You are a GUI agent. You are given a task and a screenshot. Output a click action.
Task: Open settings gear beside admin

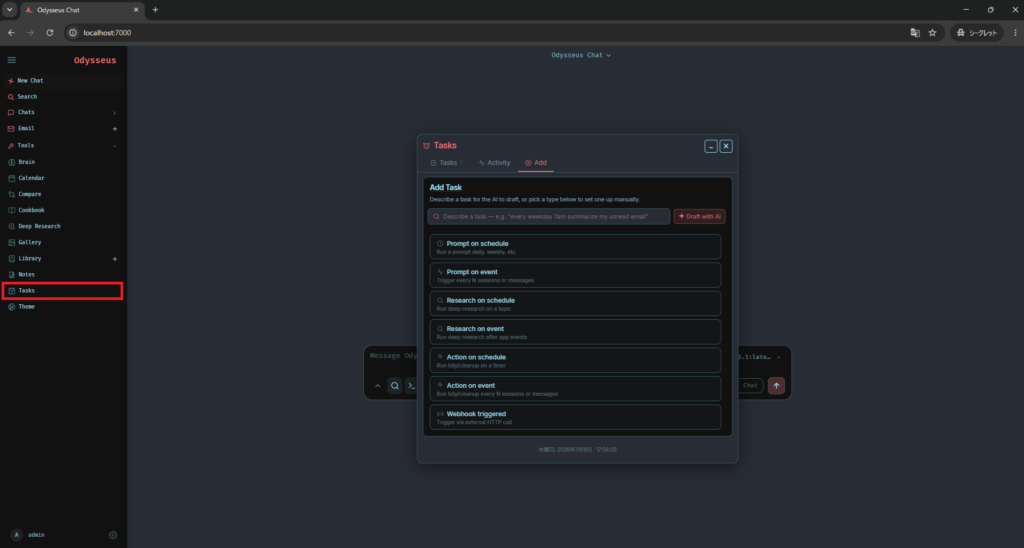[x=113, y=535]
